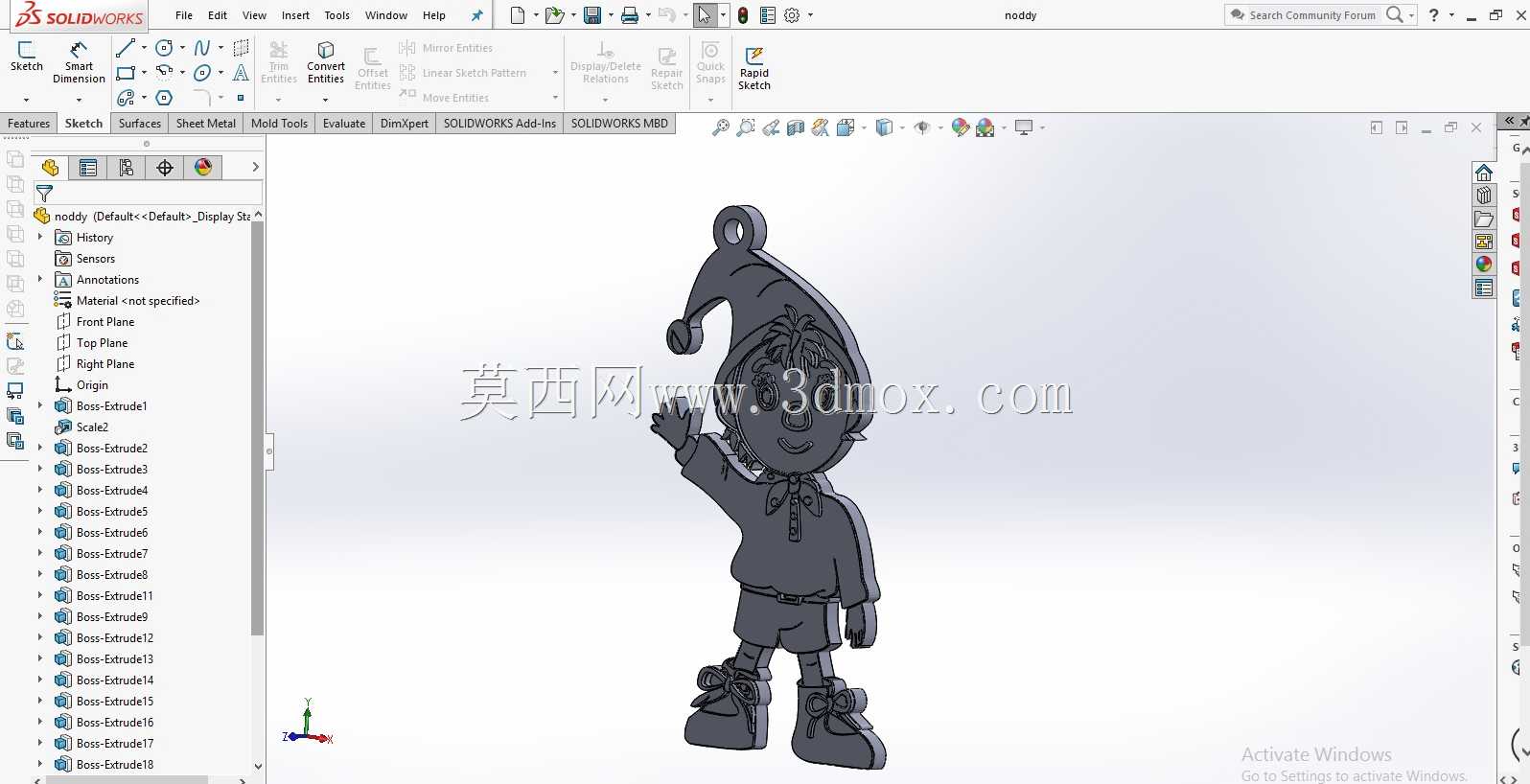Click the Display Style icon

[884, 127]
